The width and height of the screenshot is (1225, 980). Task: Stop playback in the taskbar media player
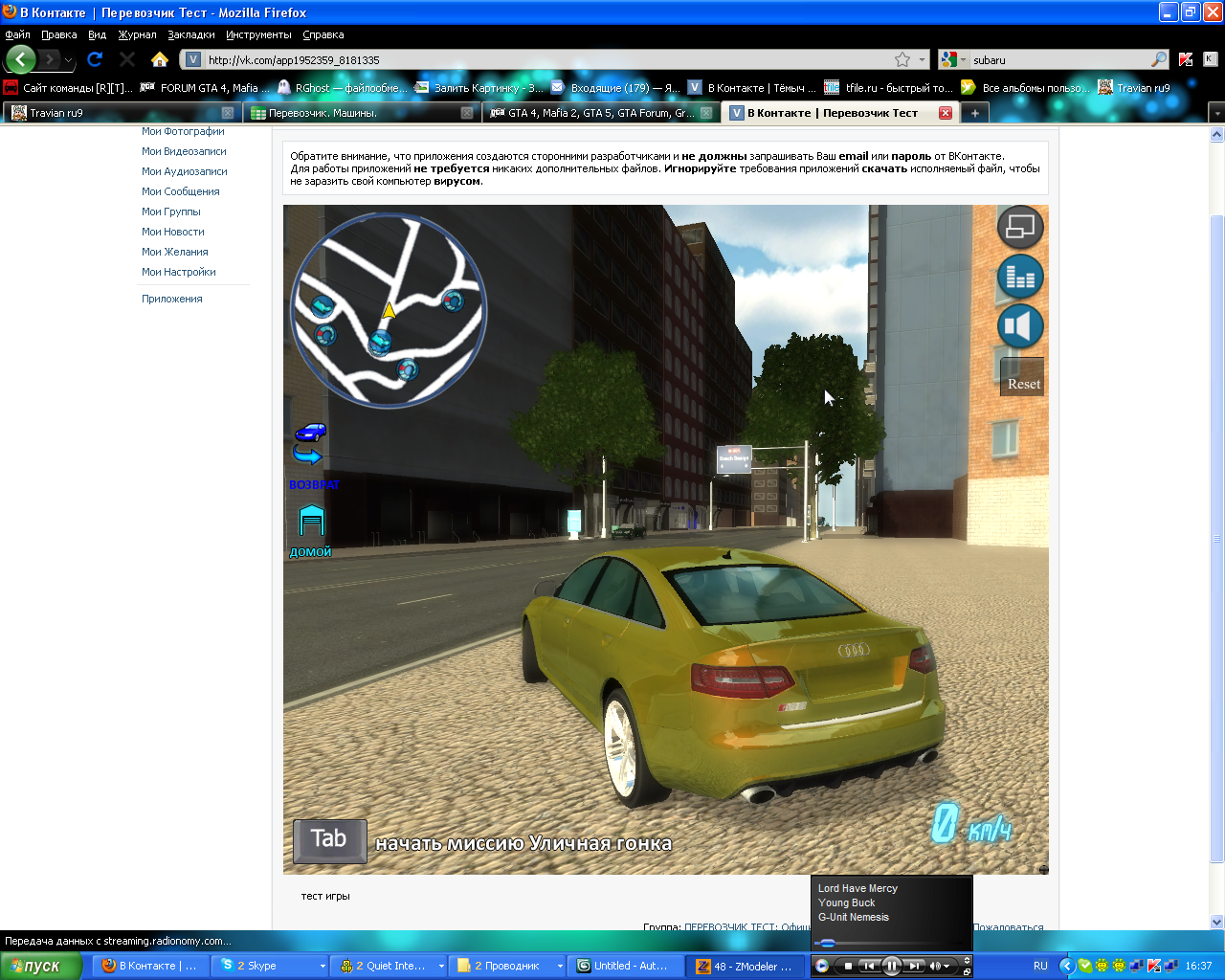click(x=848, y=966)
